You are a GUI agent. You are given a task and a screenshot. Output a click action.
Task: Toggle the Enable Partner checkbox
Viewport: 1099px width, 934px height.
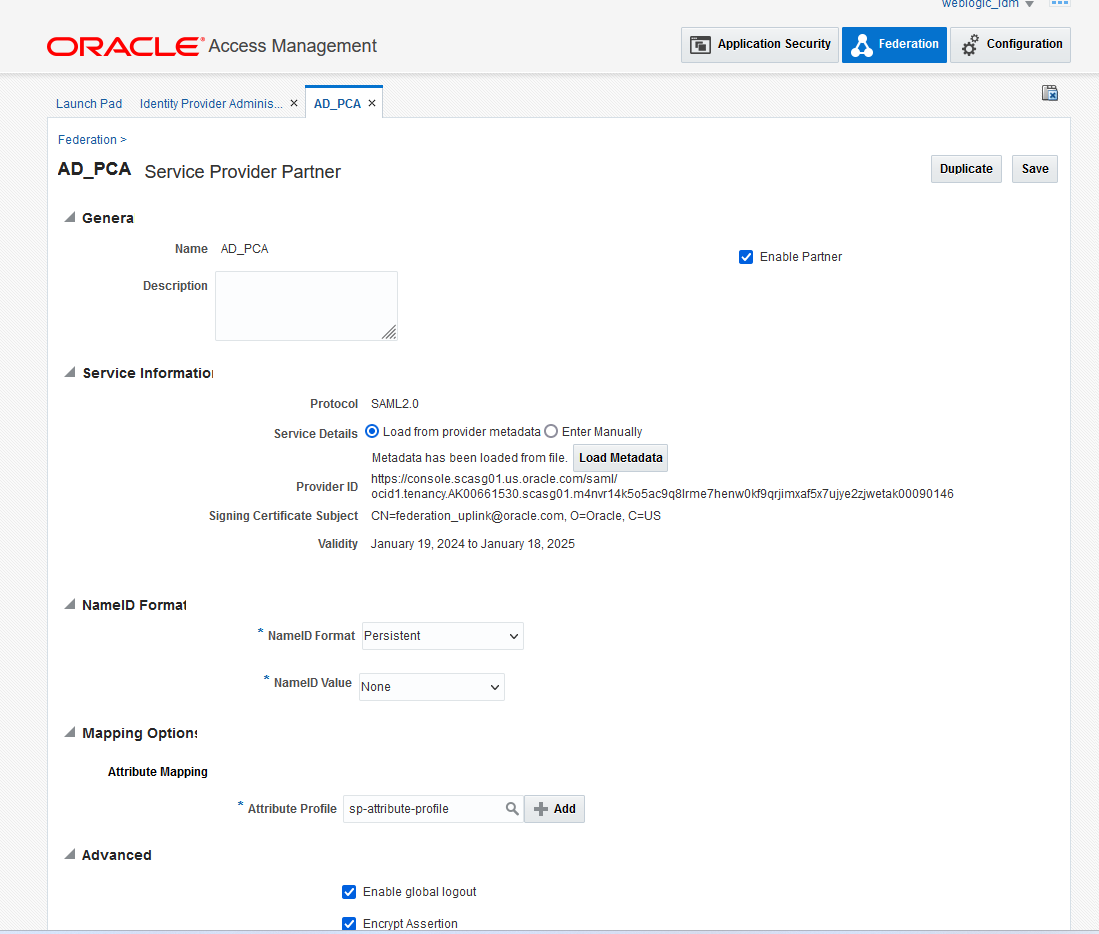746,257
